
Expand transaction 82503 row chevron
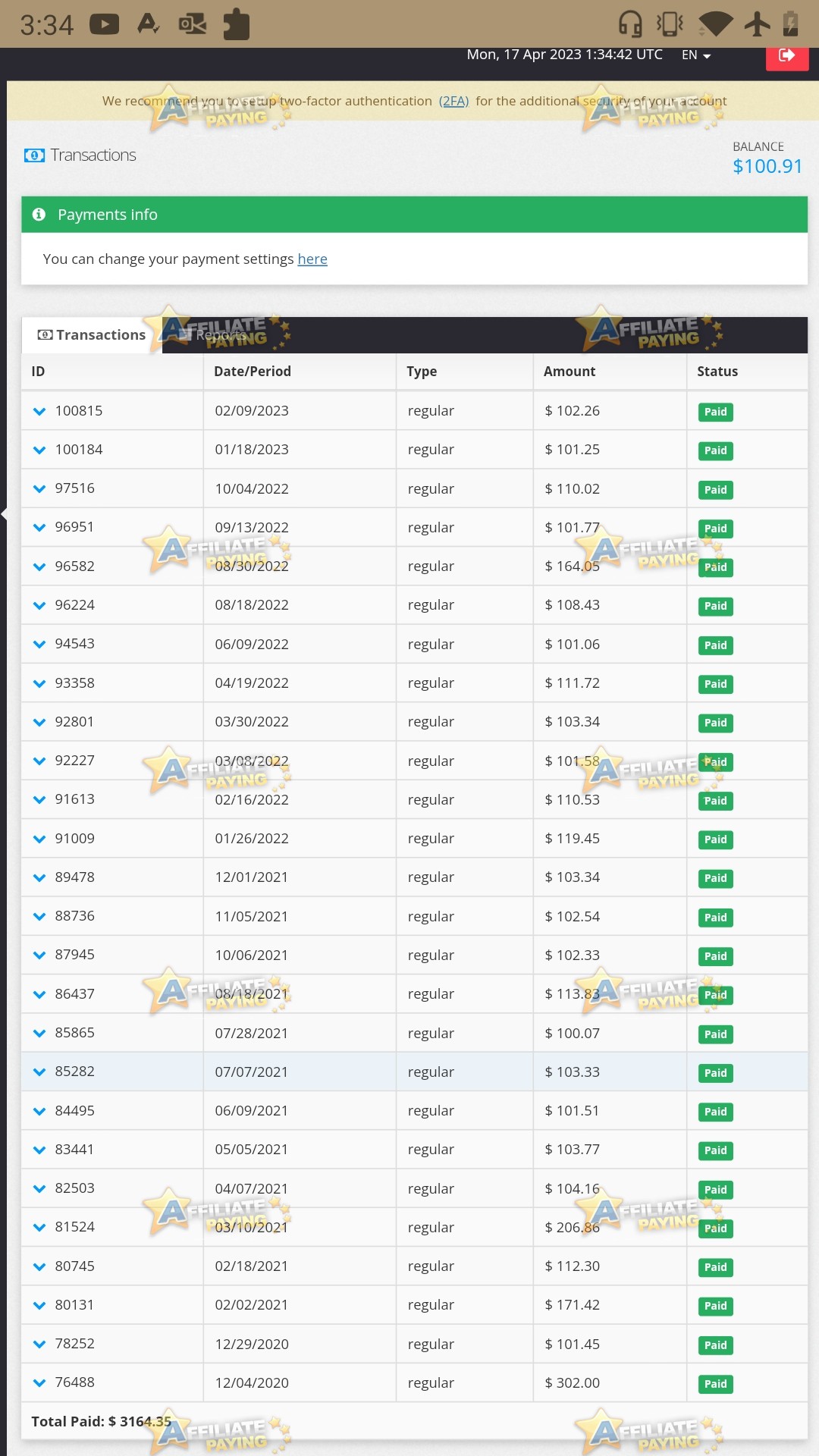tap(39, 1188)
